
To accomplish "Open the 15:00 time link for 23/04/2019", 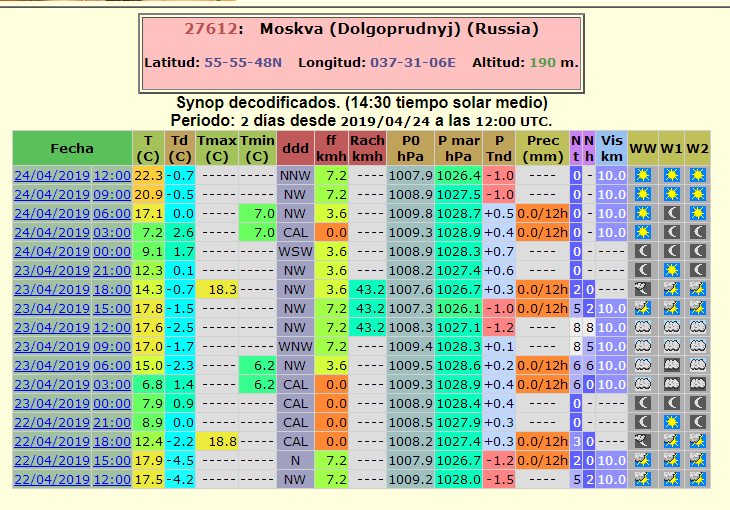I will (112, 308).
